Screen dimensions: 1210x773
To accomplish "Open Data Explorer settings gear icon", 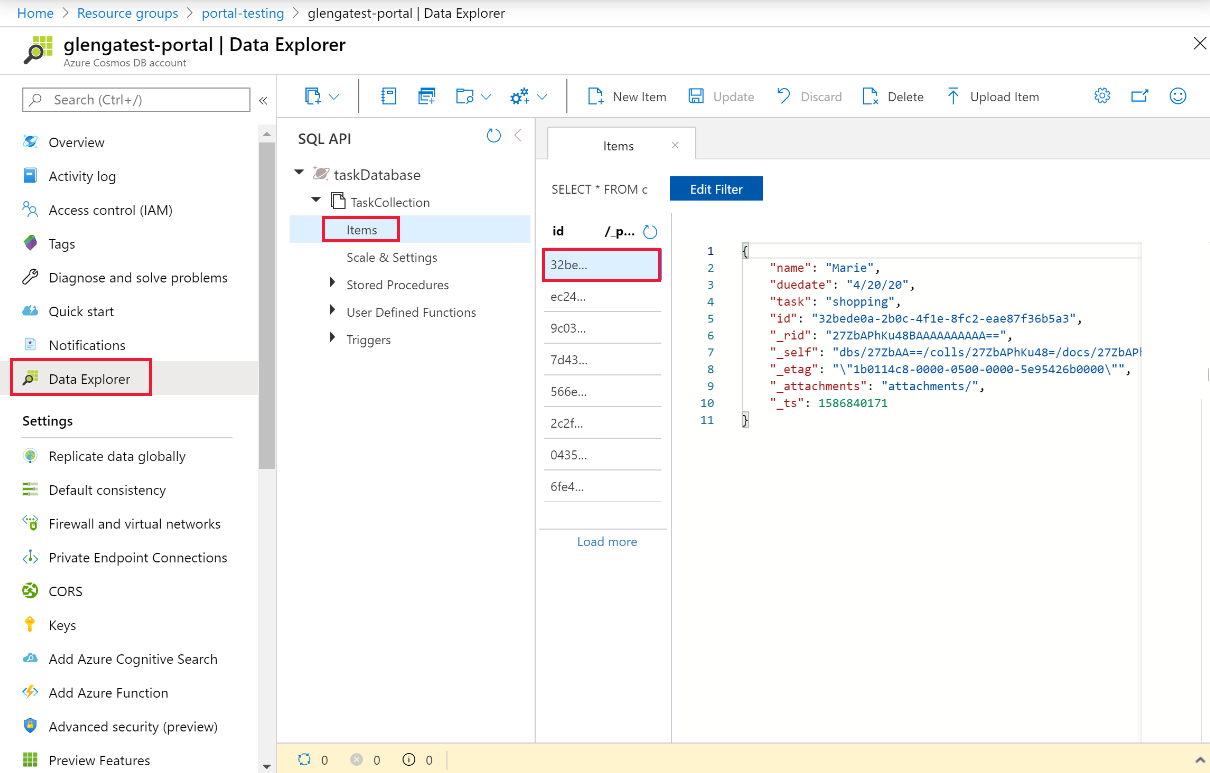I will coord(1102,96).
